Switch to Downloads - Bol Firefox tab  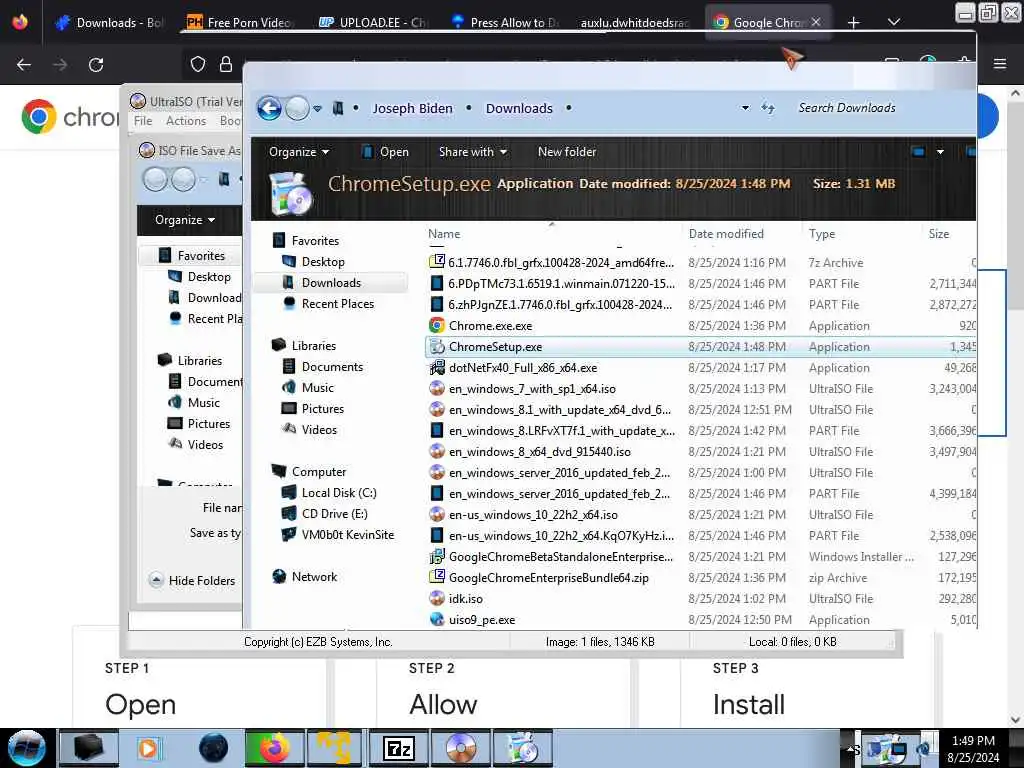tap(109, 23)
